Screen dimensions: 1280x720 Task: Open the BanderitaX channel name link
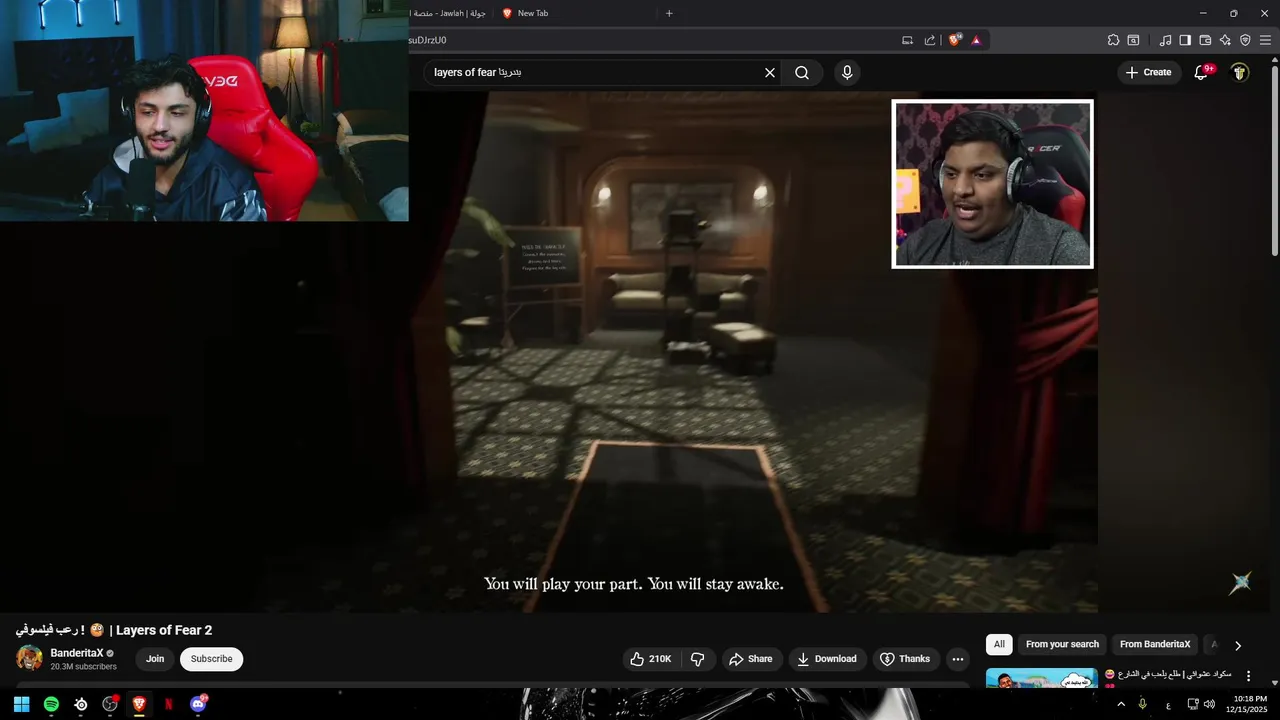pos(77,653)
